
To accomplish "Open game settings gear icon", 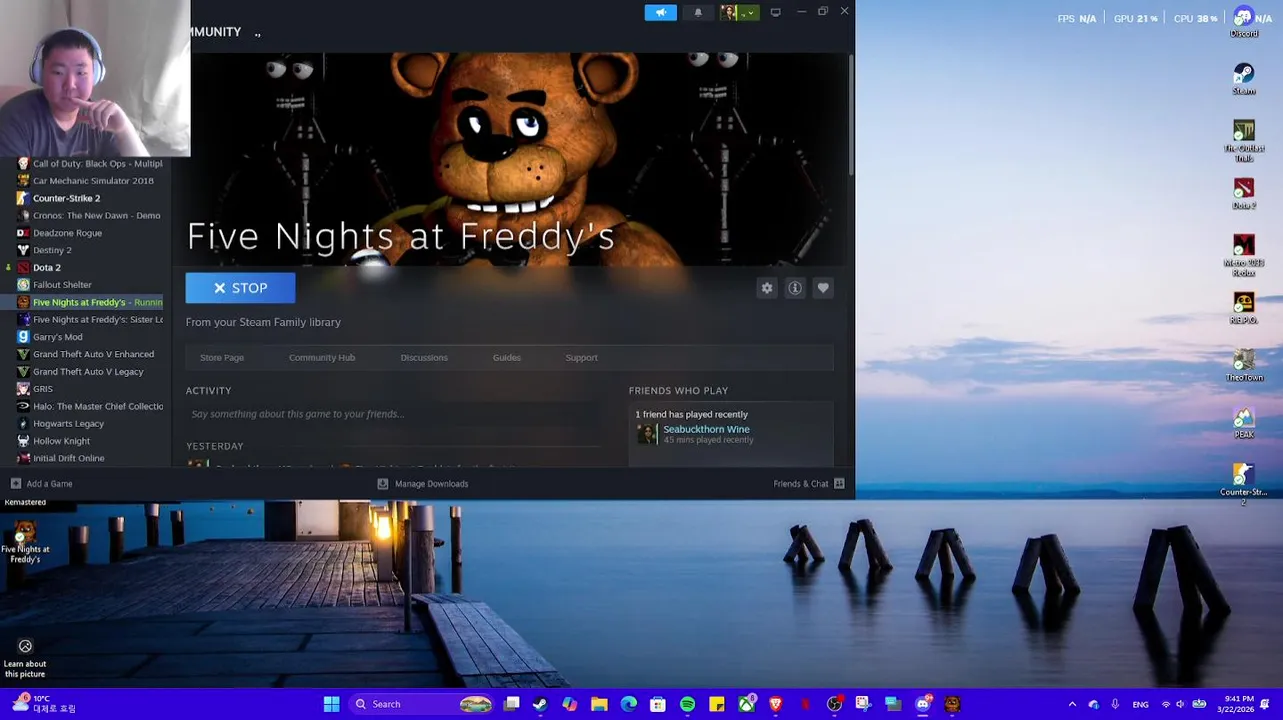I will (x=767, y=288).
